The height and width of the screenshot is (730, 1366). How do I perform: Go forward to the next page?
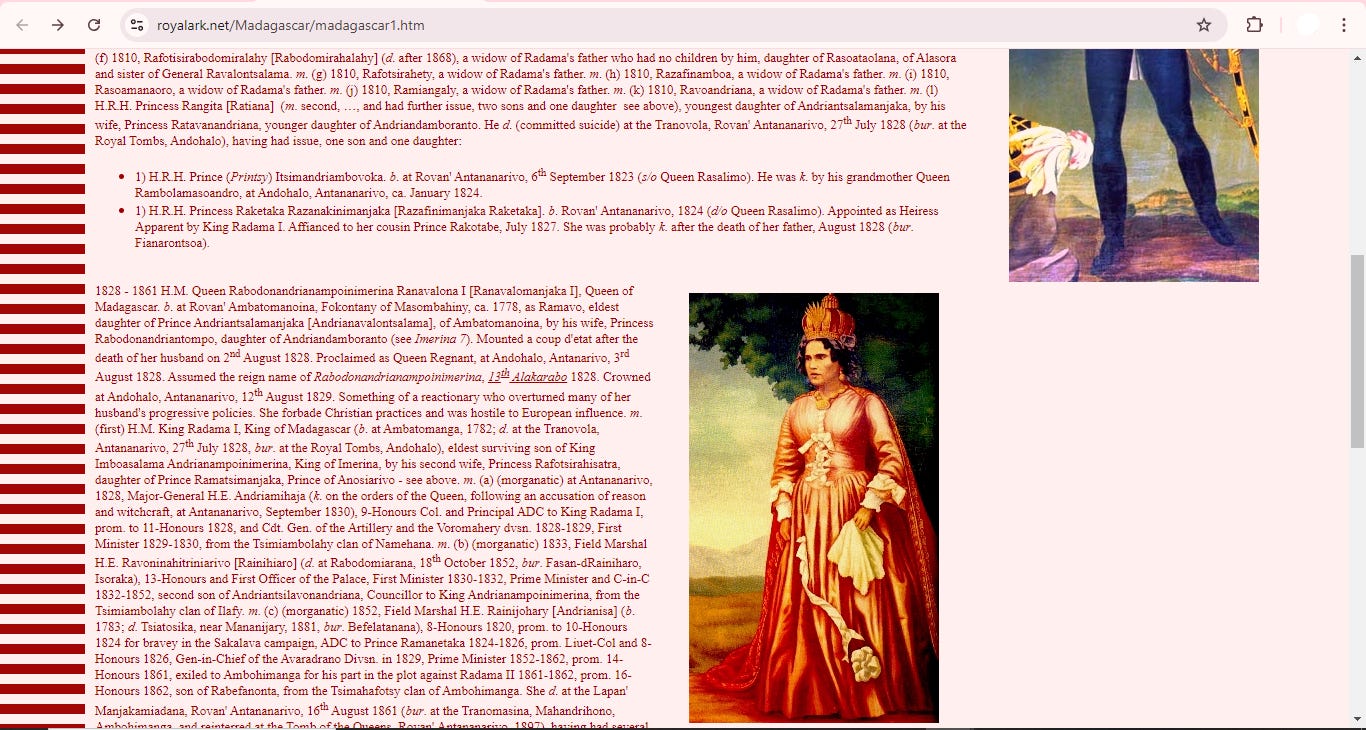point(58,25)
